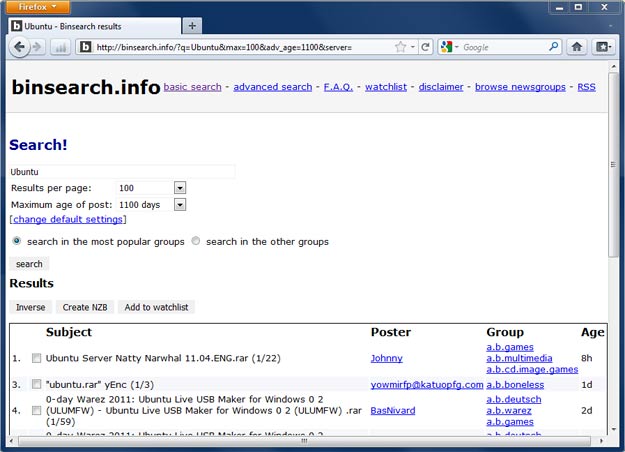Click the forward navigation arrow
Screen dimensions: 625x452
[x=38, y=47]
